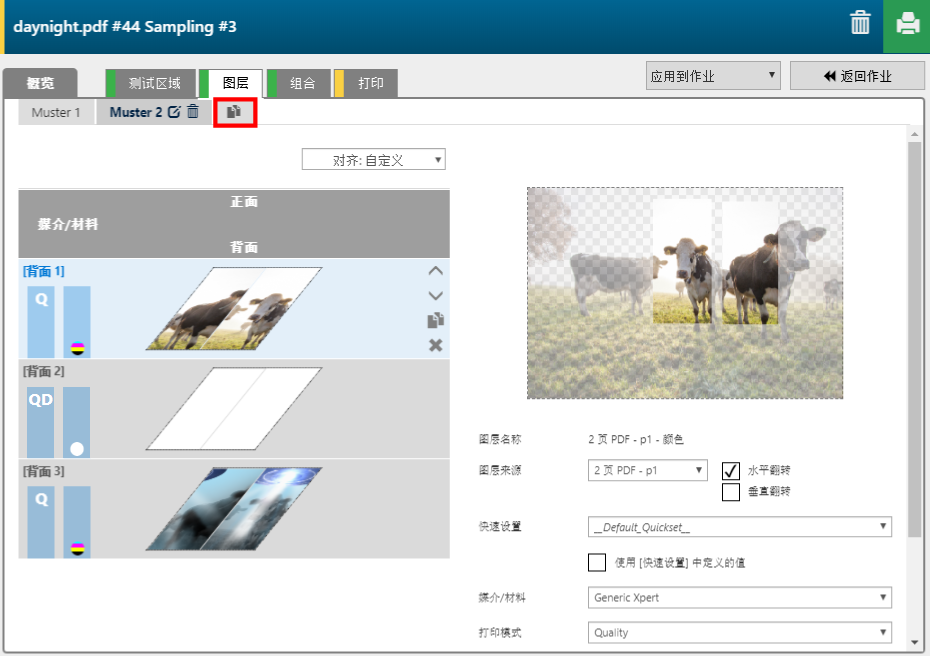The height and width of the screenshot is (656, 930).
Task: Delete the job using the header trash icon
Action: pos(860,24)
